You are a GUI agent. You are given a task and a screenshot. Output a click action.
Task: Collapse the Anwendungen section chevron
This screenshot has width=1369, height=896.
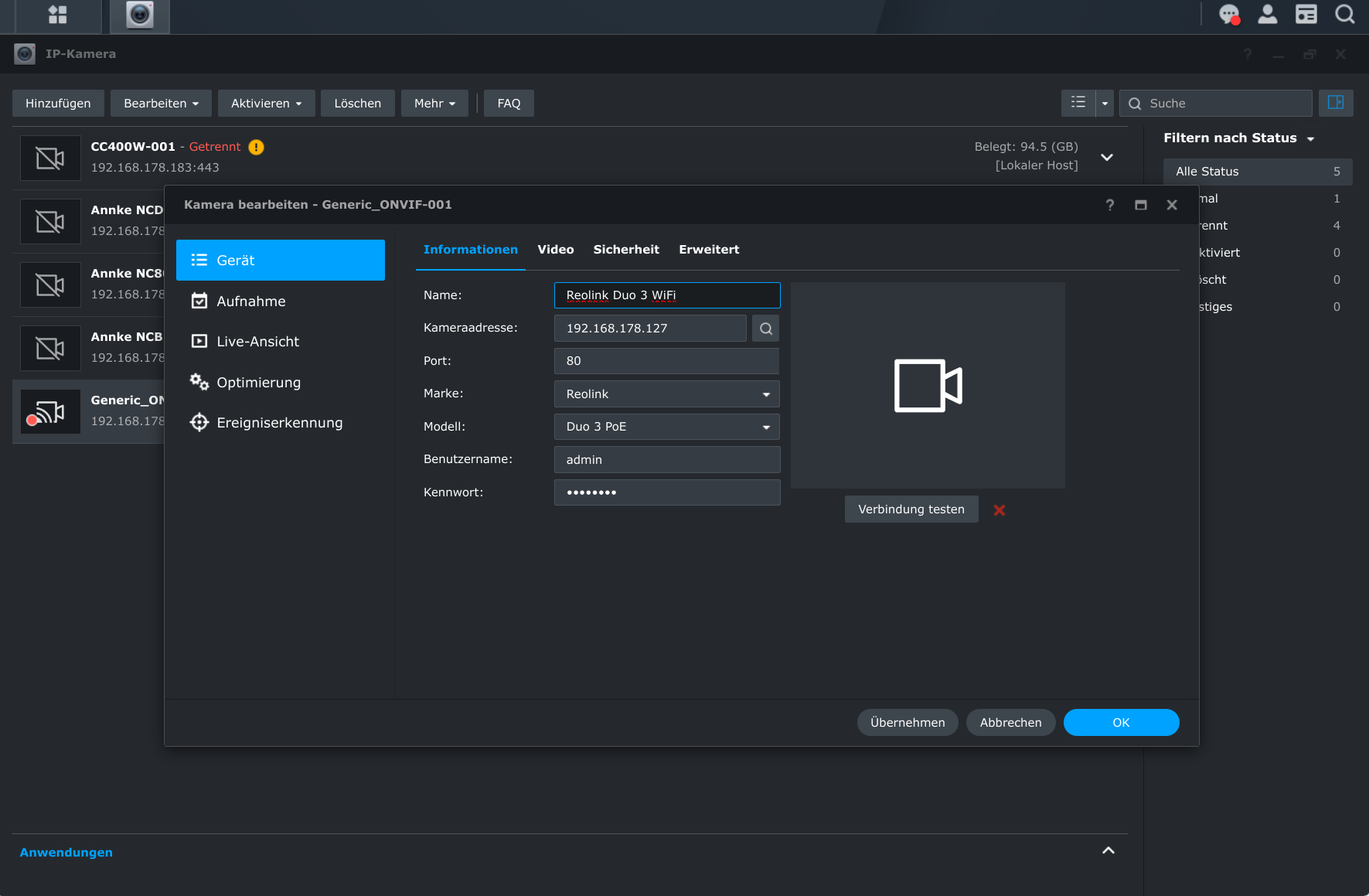point(1108,850)
